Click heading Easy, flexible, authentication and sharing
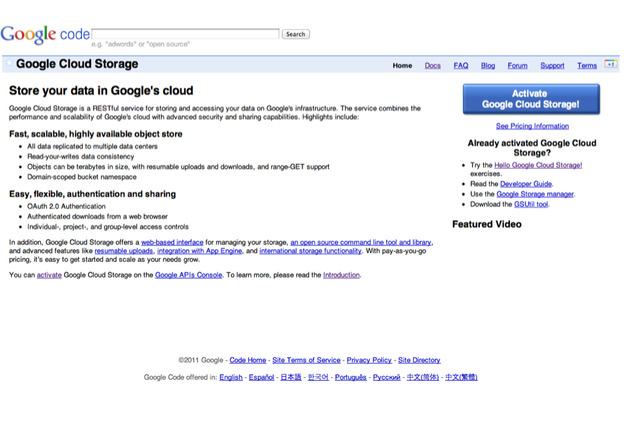This screenshot has width=640, height=426. click(x=92, y=194)
